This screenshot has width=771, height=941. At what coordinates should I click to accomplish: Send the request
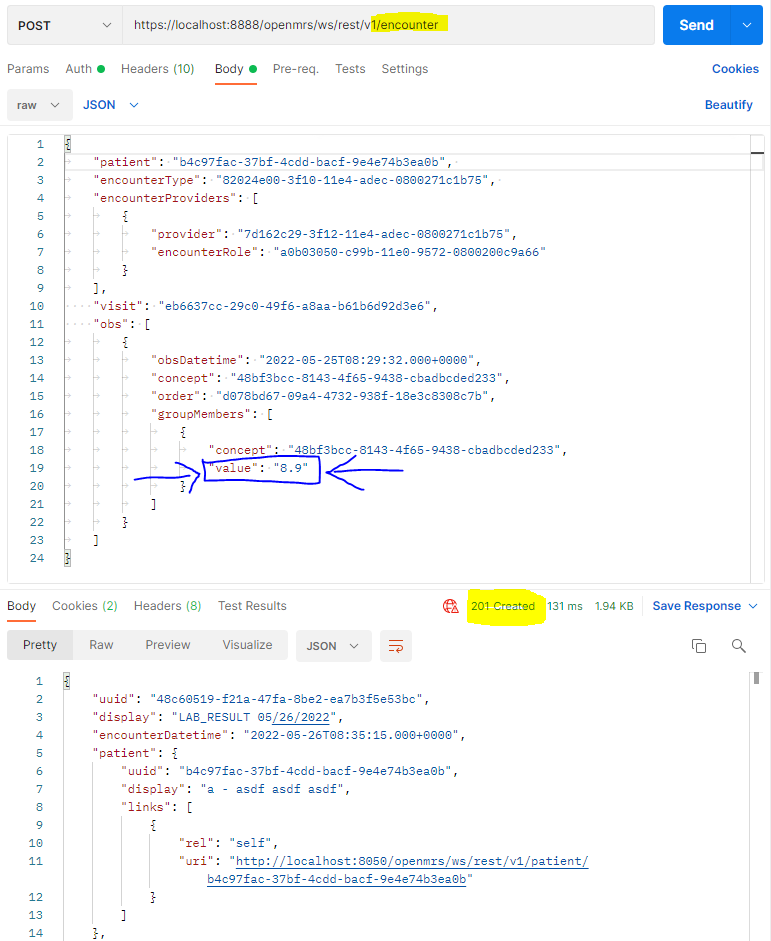[696, 25]
